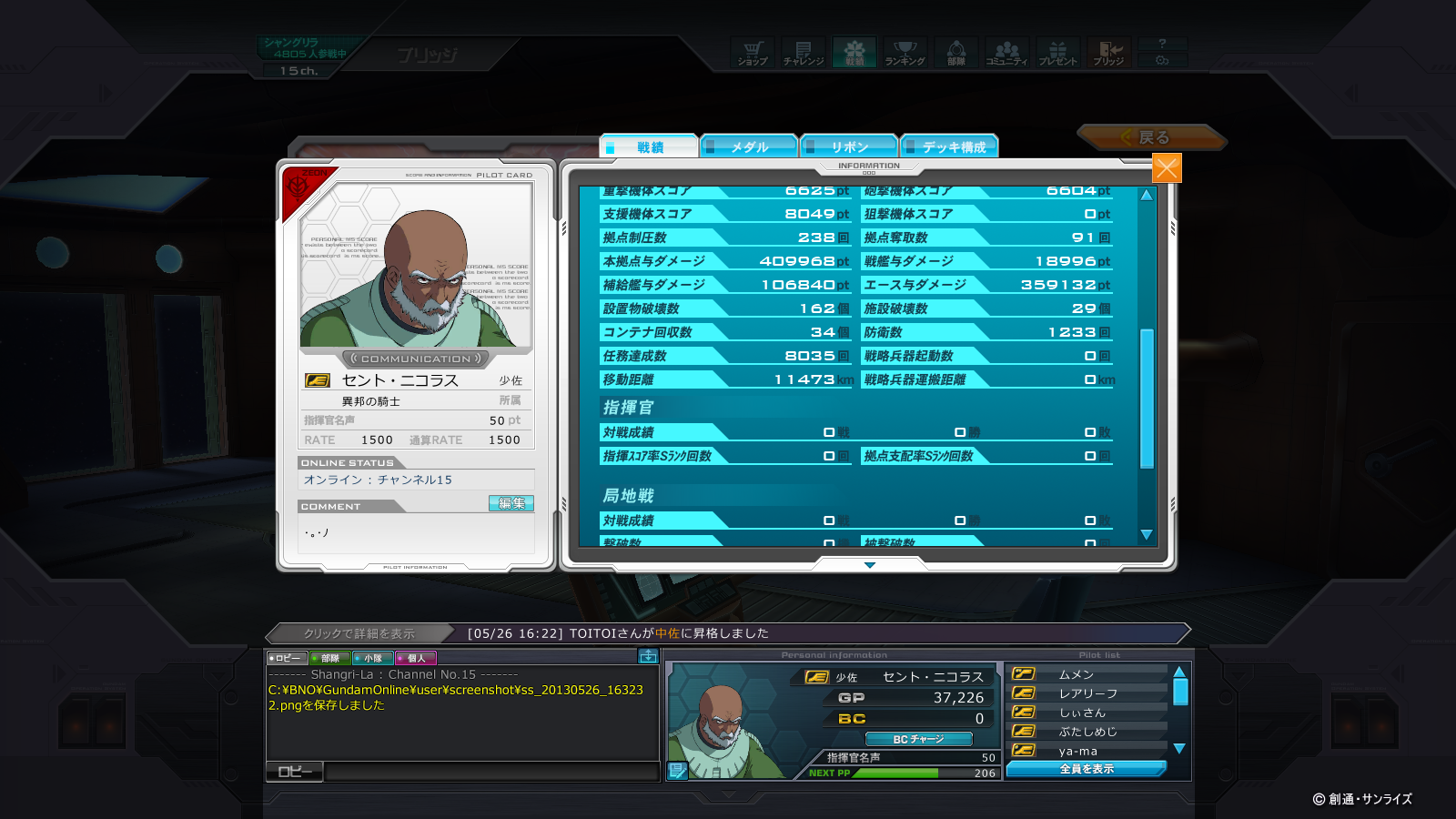Click the stats panel scrollbar thumb
Image resolution: width=1456 pixels, height=819 pixels.
coord(1147,398)
